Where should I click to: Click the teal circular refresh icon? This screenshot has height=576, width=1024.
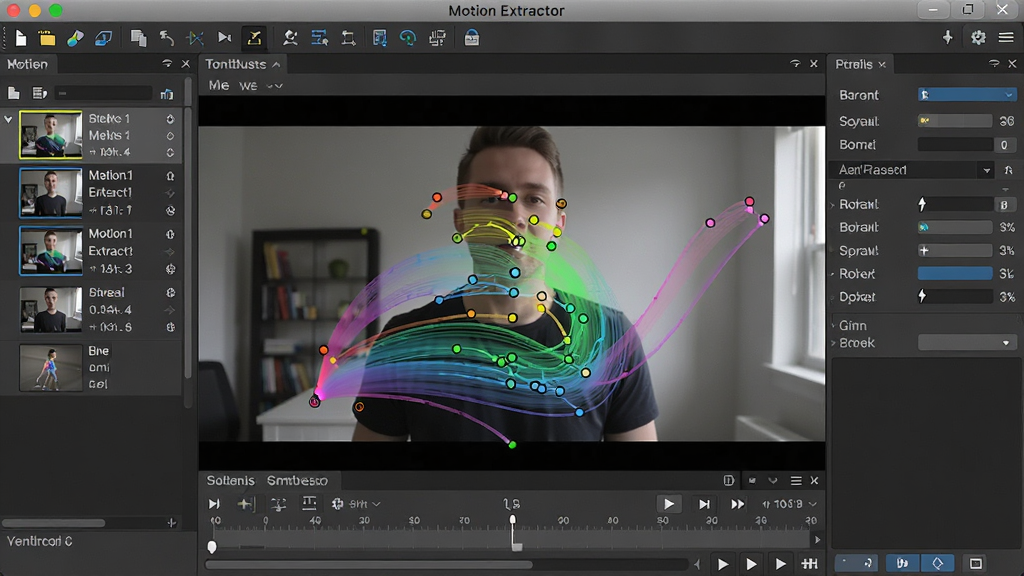408,39
